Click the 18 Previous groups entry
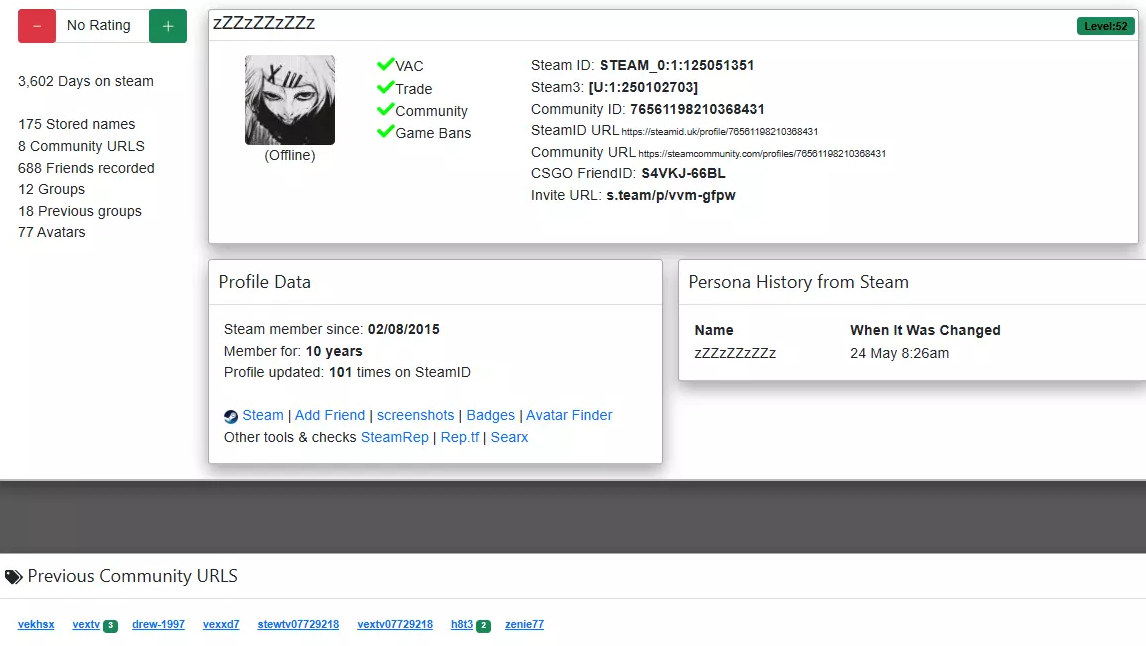This screenshot has width=1146, height=646. click(x=80, y=211)
